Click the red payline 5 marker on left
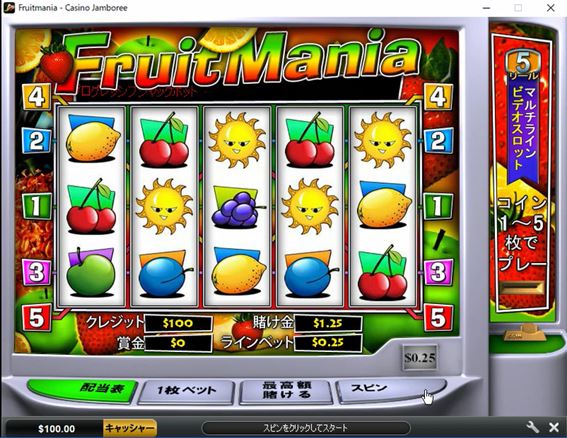The width and height of the screenshot is (567, 438). tap(37, 318)
